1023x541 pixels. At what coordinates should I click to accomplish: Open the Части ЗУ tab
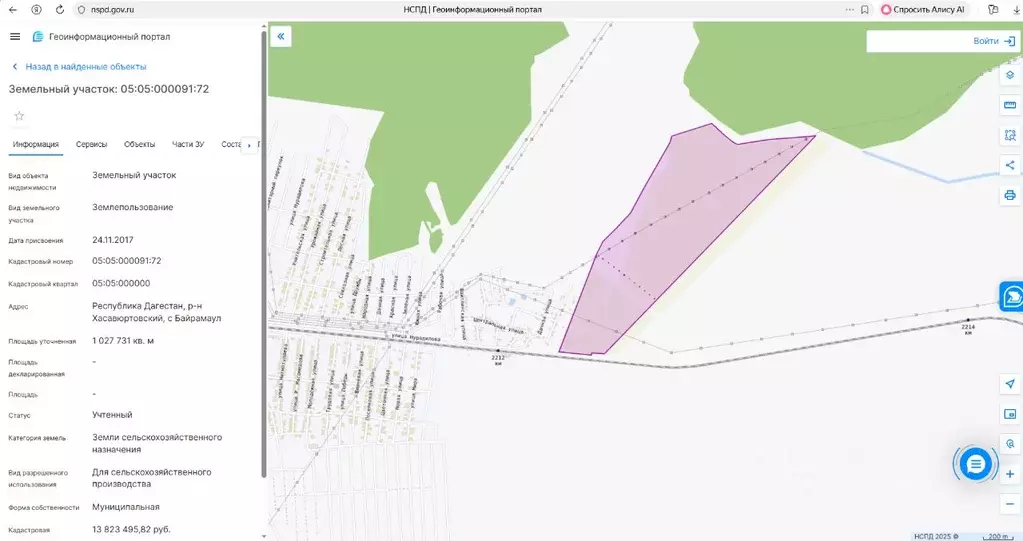tap(188, 145)
